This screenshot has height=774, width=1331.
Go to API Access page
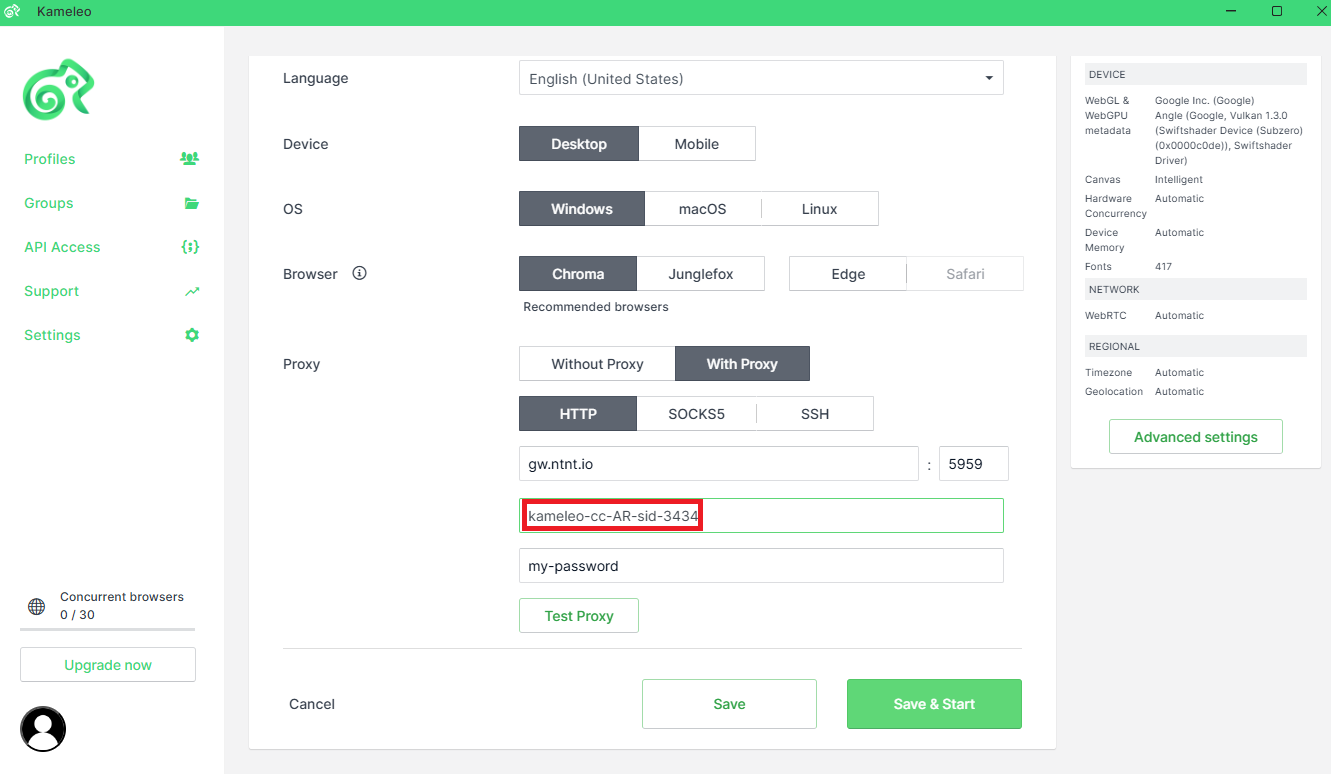62,247
